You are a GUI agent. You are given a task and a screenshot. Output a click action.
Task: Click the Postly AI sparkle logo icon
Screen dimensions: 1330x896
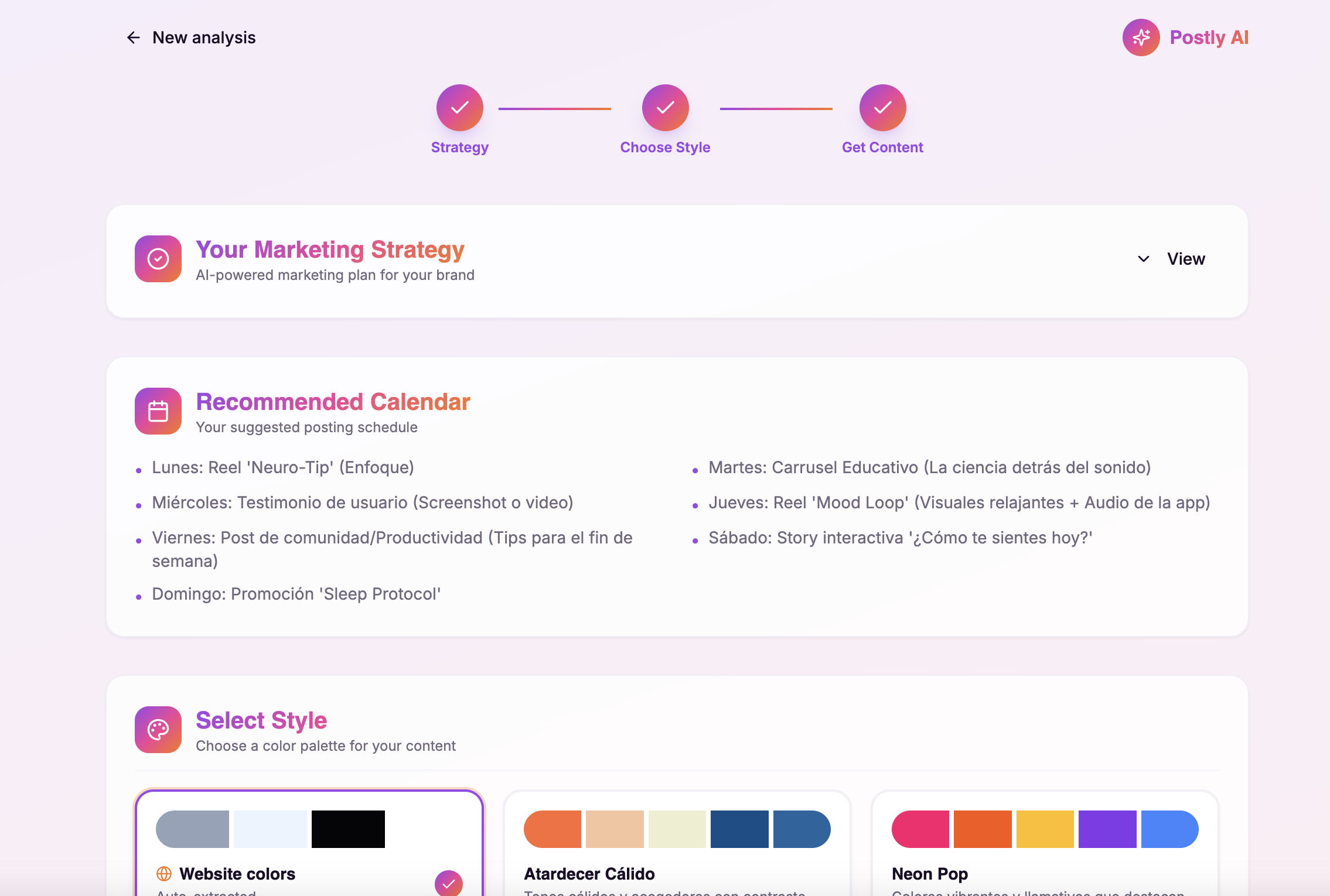(1141, 37)
